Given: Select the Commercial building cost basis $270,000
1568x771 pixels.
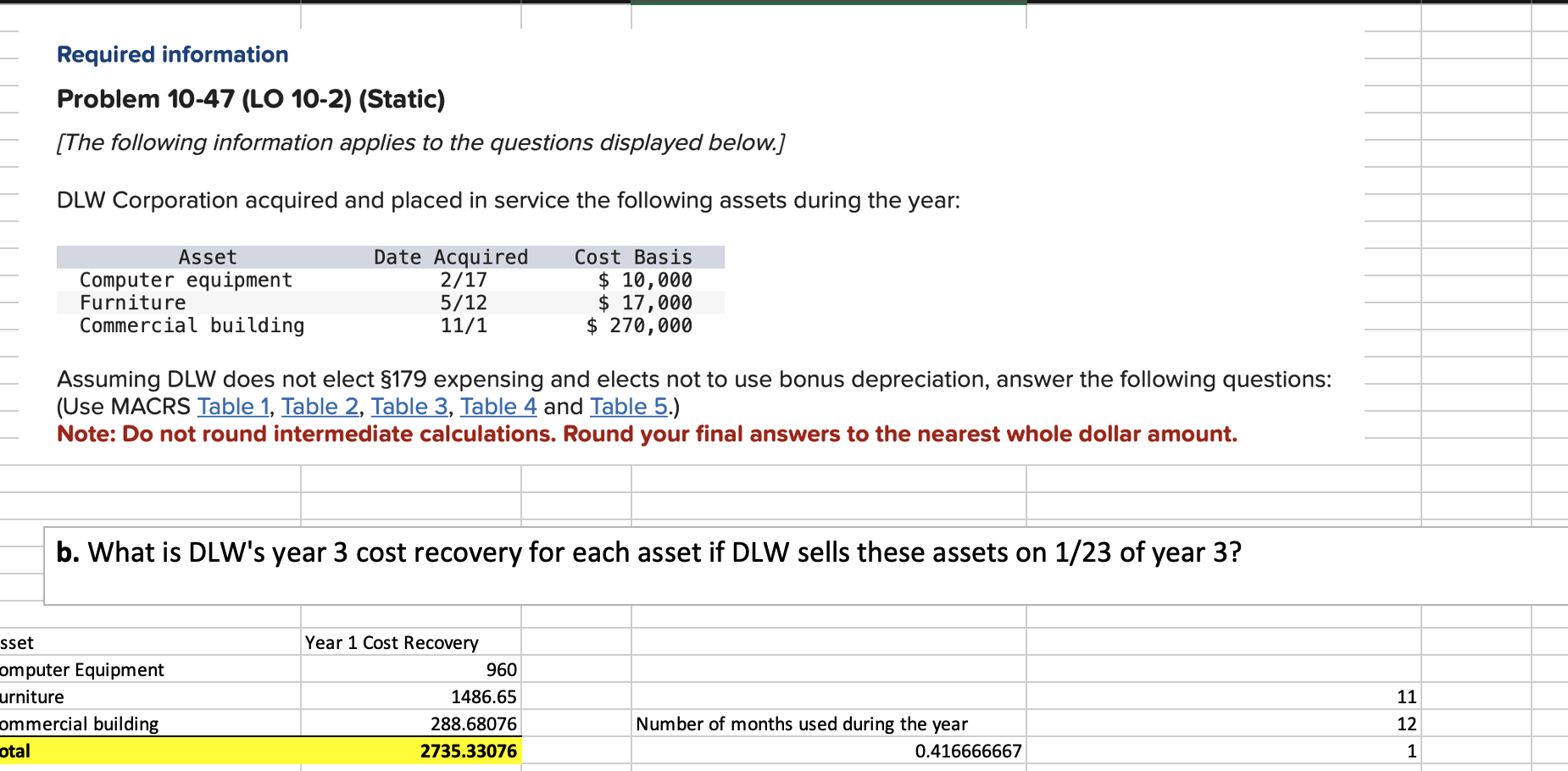Looking at the screenshot, I should [638, 325].
